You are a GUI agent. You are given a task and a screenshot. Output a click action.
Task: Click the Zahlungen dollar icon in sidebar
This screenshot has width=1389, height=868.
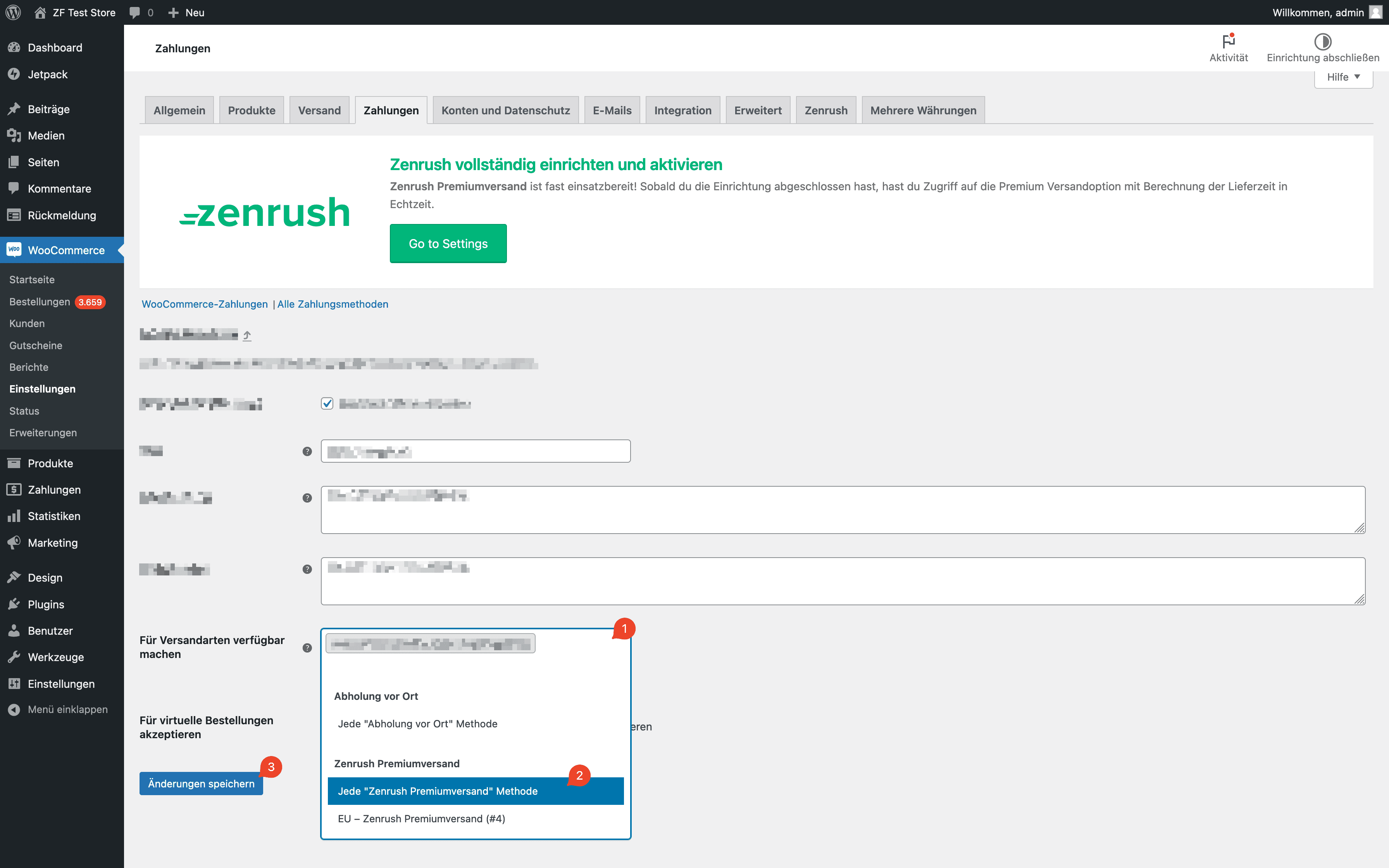14,489
